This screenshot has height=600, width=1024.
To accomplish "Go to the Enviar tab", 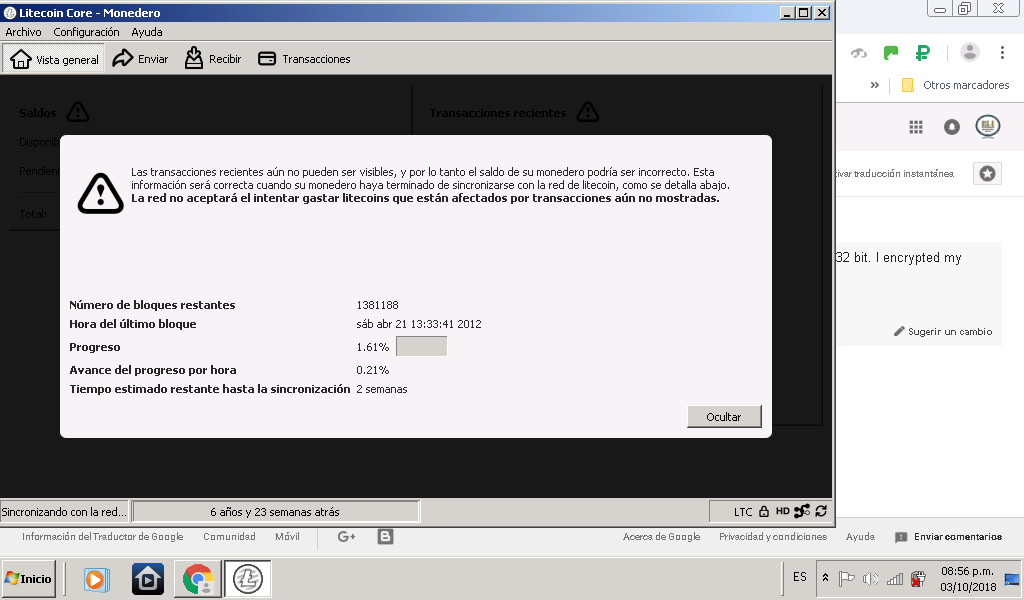I will pyautogui.click(x=140, y=59).
